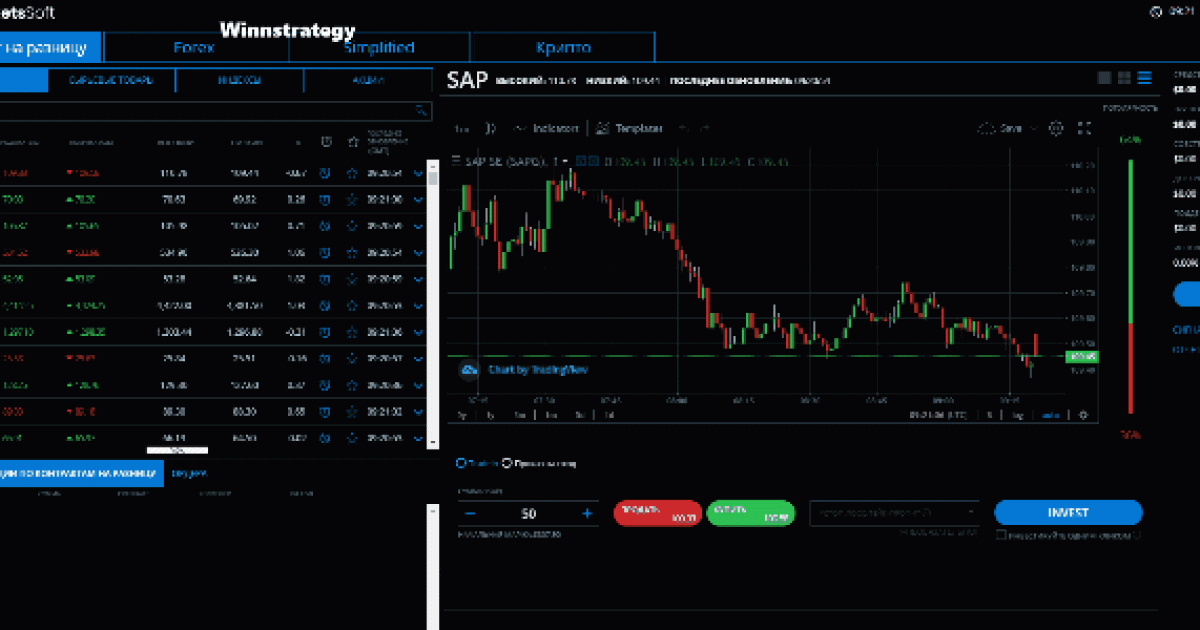
Task: Set price alert on the 1,203.44 row
Action: (325, 331)
